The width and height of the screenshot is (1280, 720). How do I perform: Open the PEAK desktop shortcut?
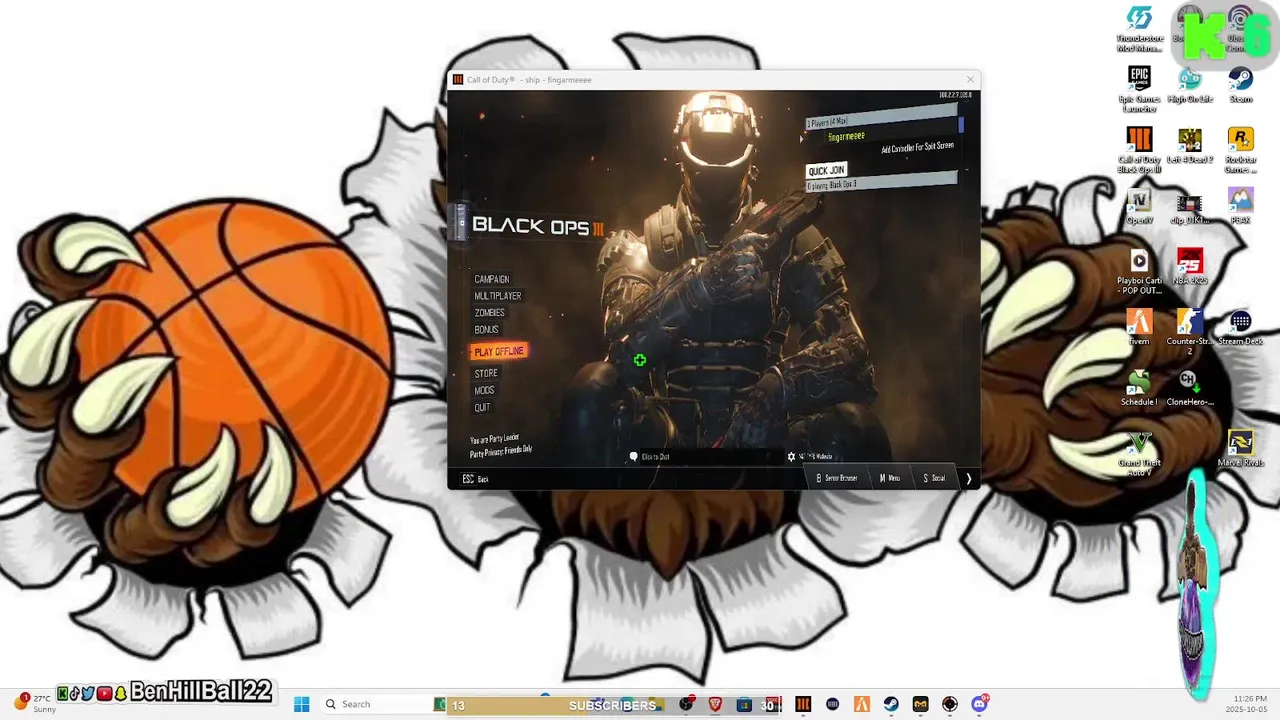click(x=1240, y=207)
